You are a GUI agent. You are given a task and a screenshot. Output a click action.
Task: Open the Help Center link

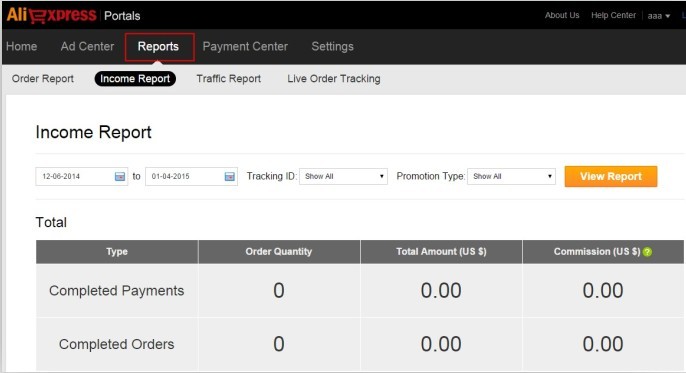[x=613, y=15]
